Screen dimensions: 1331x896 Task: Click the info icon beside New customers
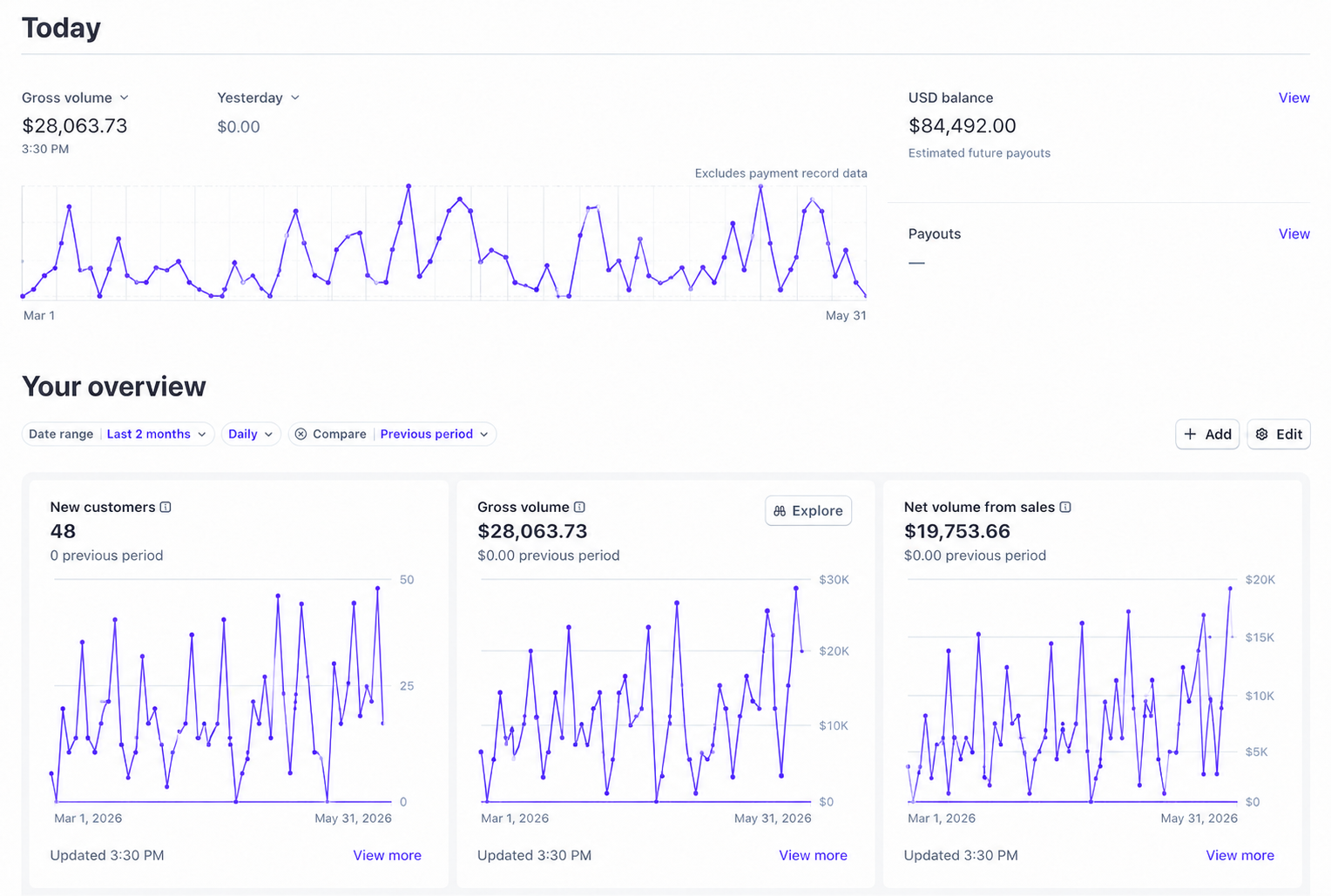pos(166,507)
